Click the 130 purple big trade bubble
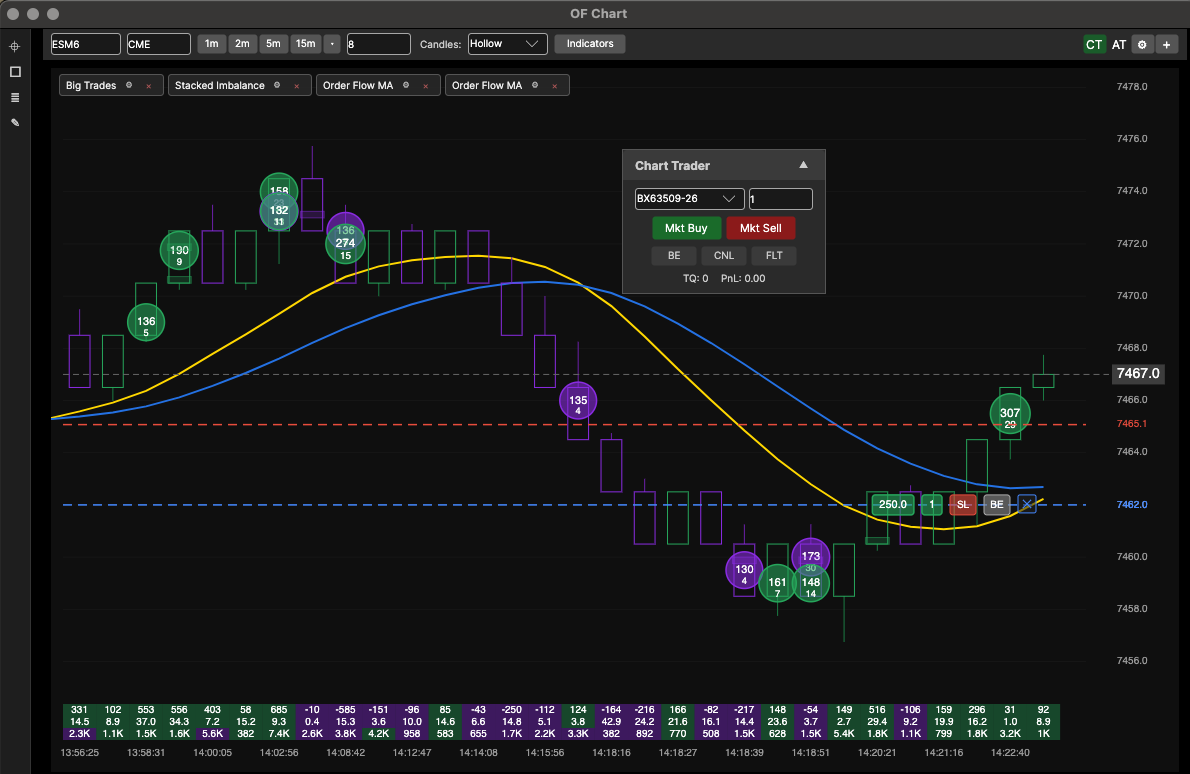The width and height of the screenshot is (1190, 774). coord(745,571)
